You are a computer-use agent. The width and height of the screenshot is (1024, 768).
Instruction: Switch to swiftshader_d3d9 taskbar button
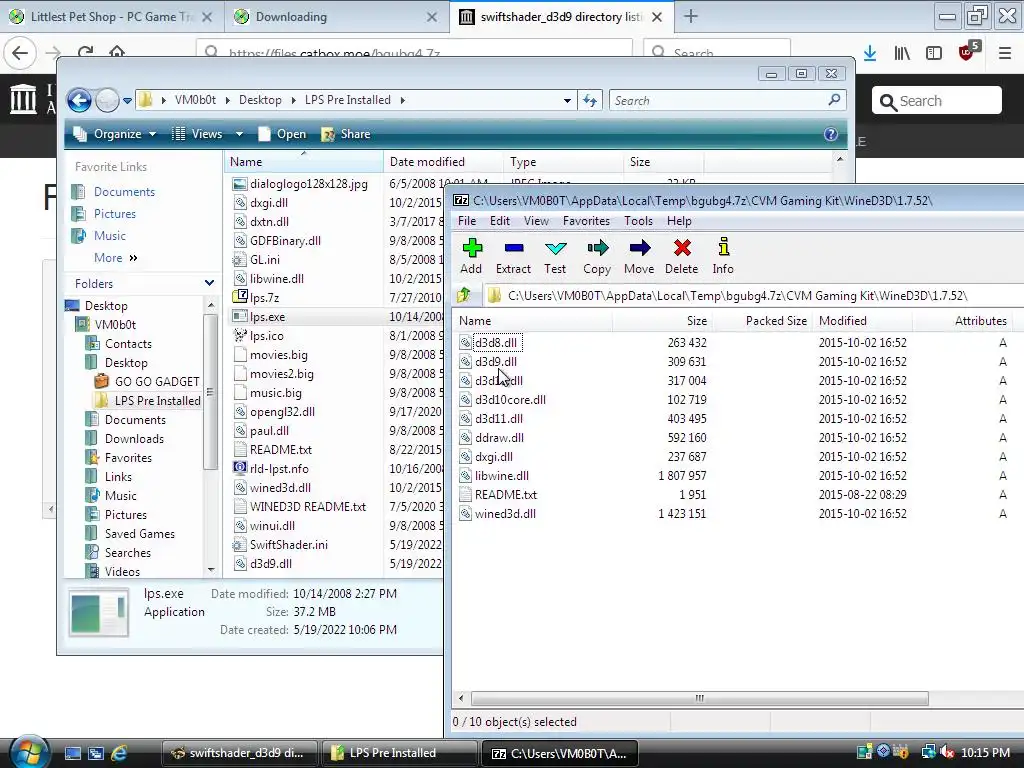(x=240, y=753)
